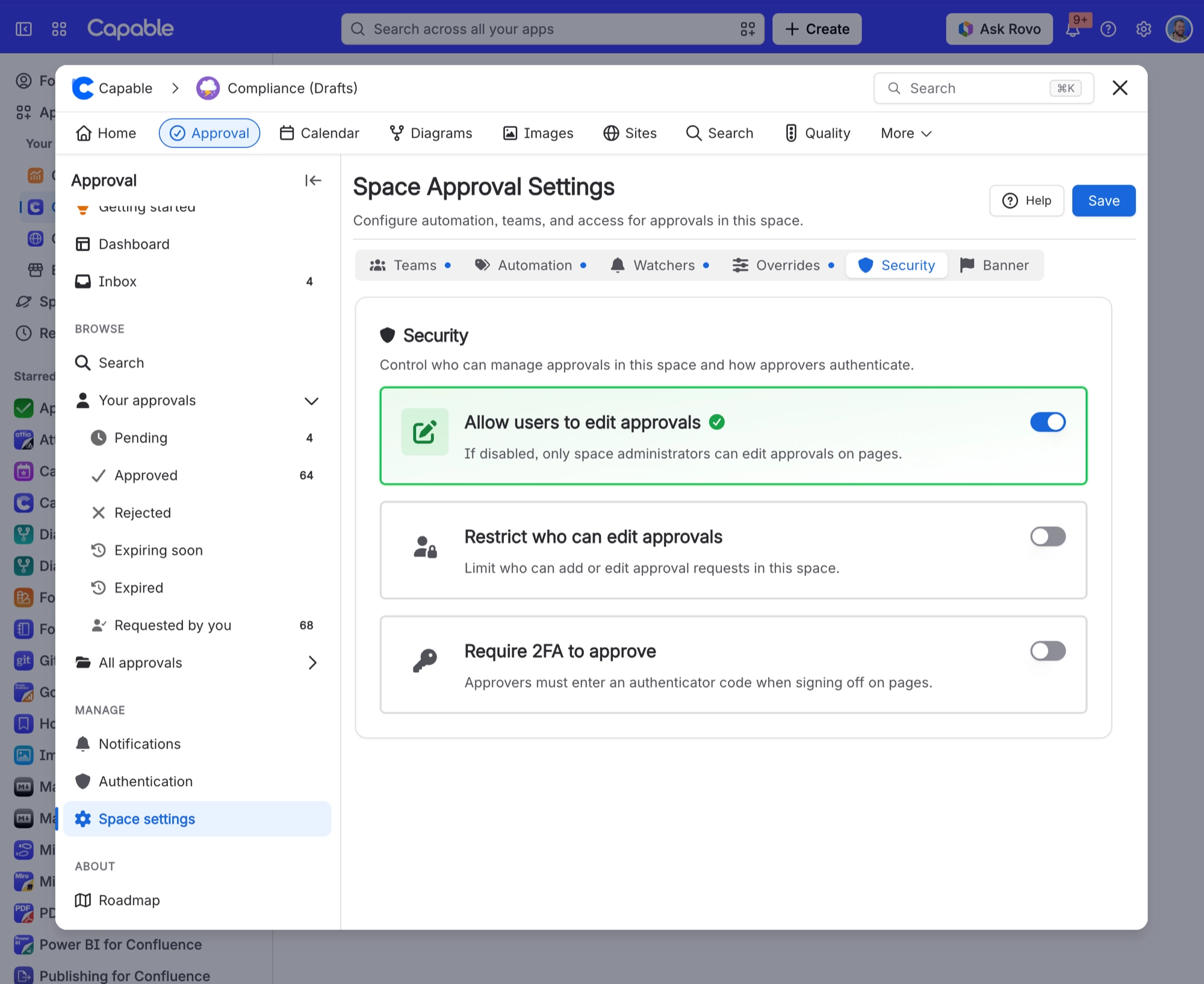Click the Capable logo in the breadcrumb
This screenshot has height=984, width=1204.
(82, 88)
